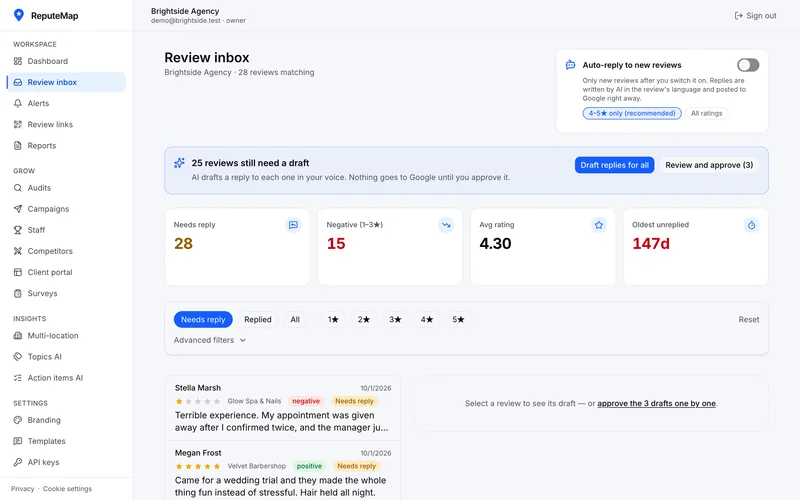The width and height of the screenshot is (800, 500).
Task: Filter by 5★ rating chip
Action: pyautogui.click(x=458, y=319)
